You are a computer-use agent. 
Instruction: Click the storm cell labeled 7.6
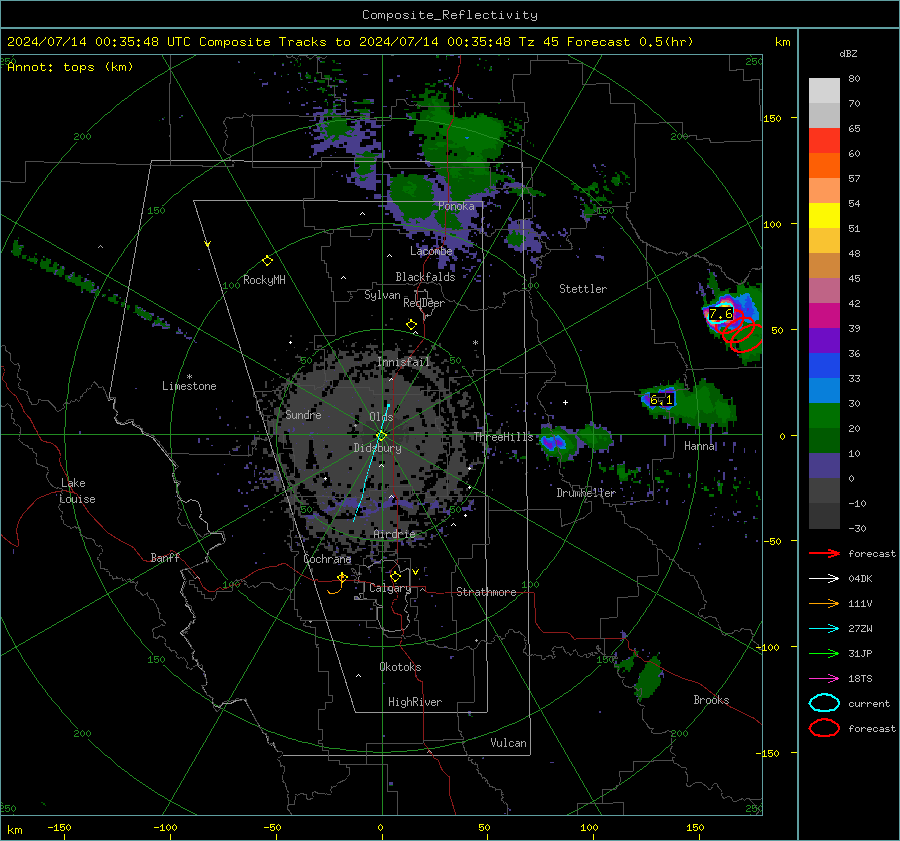(x=720, y=313)
